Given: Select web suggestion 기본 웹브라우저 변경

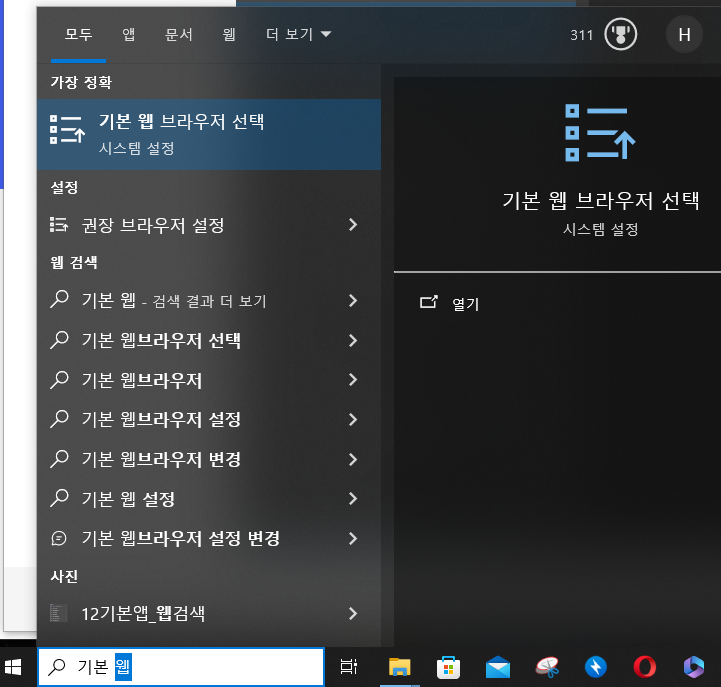Looking at the screenshot, I should 209,459.
